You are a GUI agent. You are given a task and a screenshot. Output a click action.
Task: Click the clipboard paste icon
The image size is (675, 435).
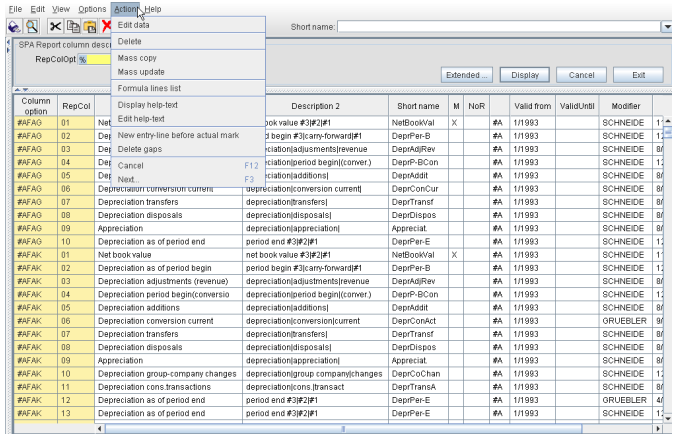pyautogui.click(x=90, y=27)
